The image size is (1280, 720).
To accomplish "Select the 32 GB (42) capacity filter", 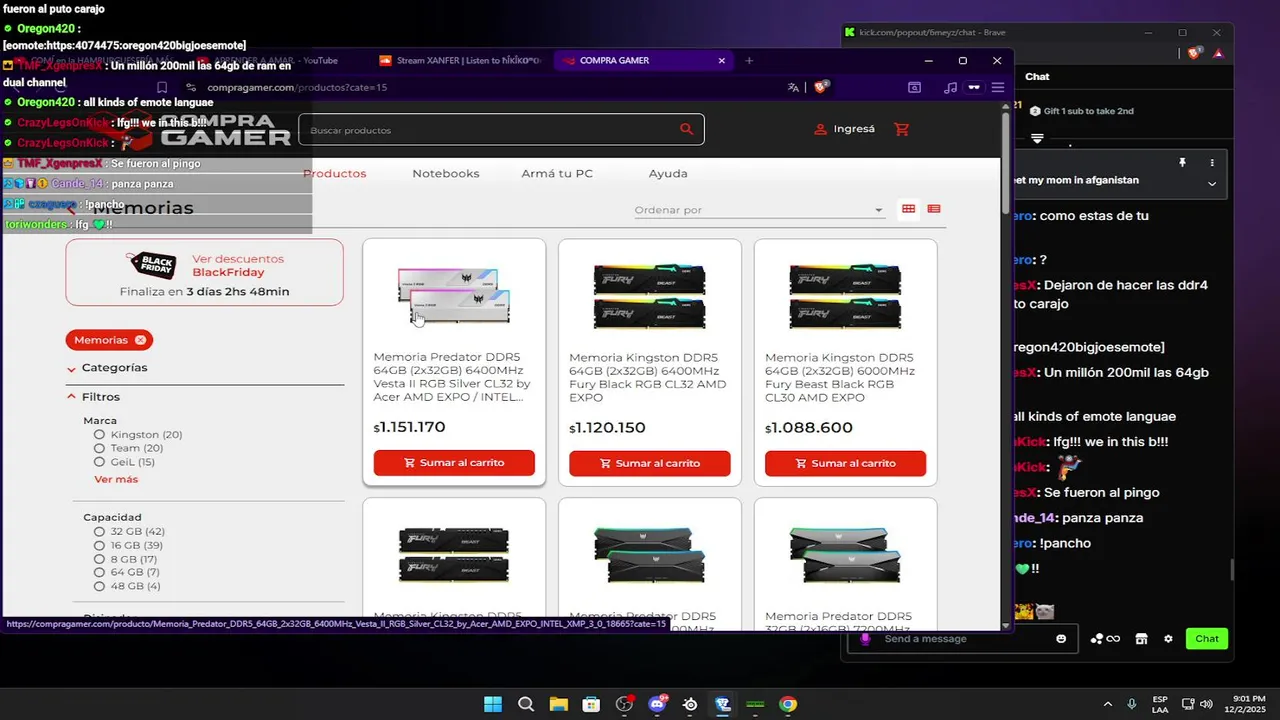I will [129, 531].
